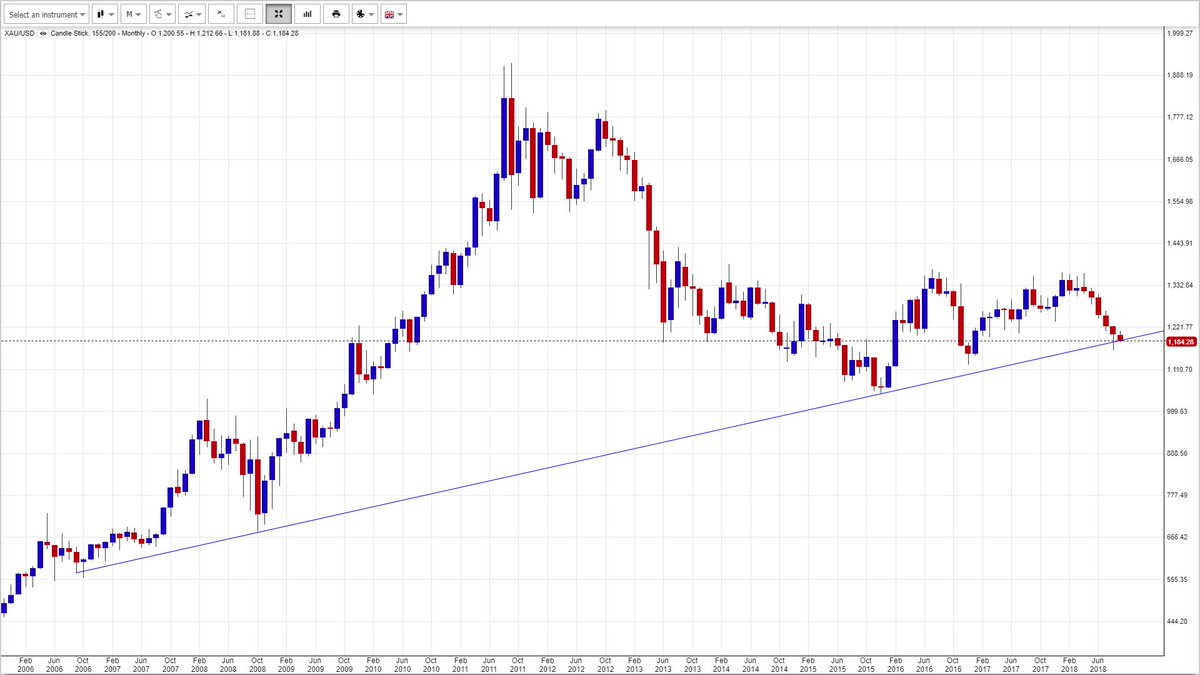Click the Jun 2018 time axis label

click(x=1098, y=665)
